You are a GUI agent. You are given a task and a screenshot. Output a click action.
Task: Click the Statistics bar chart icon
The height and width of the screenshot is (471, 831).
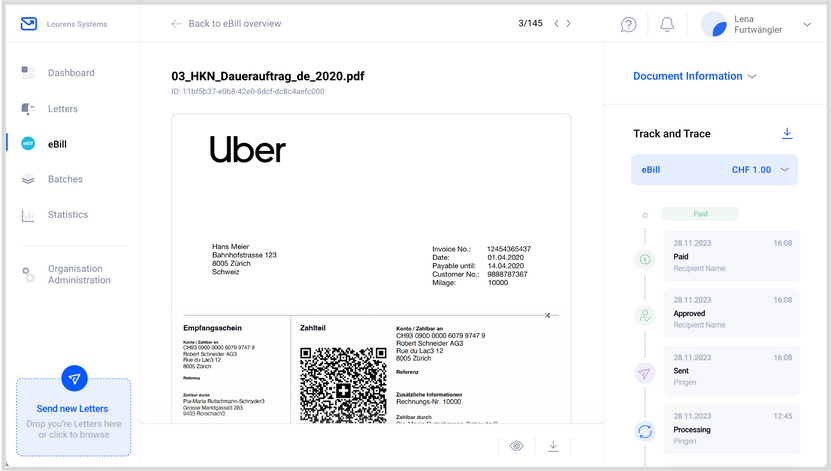[x=28, y=215]
